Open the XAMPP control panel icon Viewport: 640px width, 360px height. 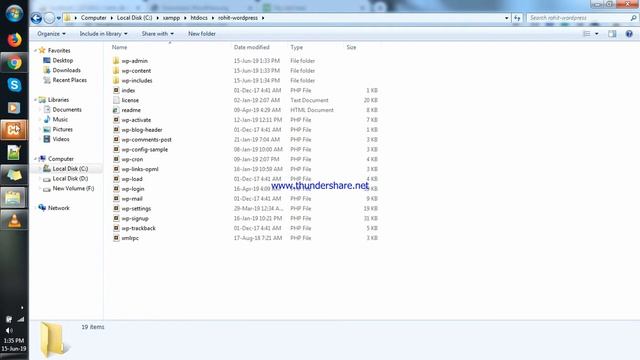coord(14,130)
